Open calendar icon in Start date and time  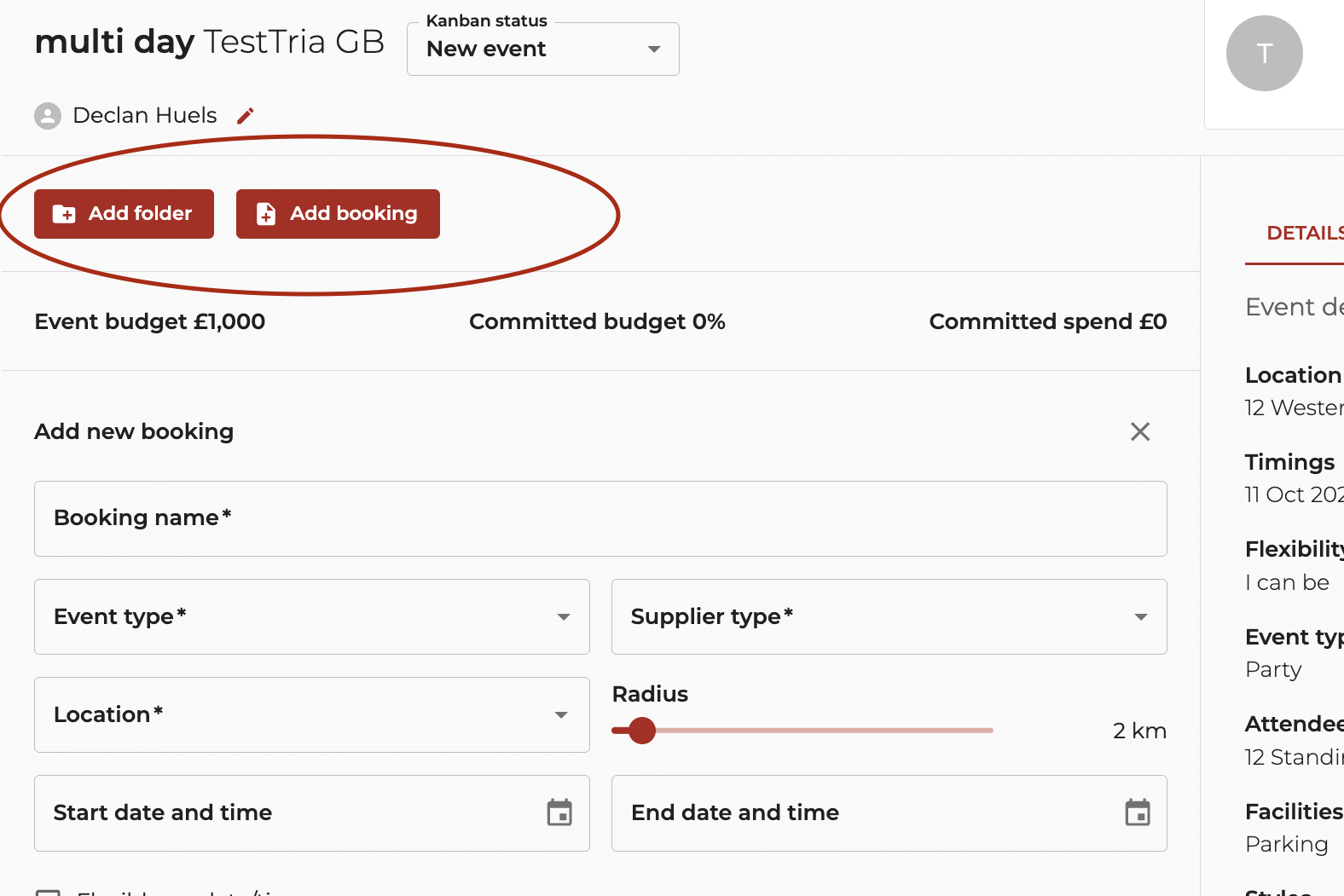click(x=559, y=812)
